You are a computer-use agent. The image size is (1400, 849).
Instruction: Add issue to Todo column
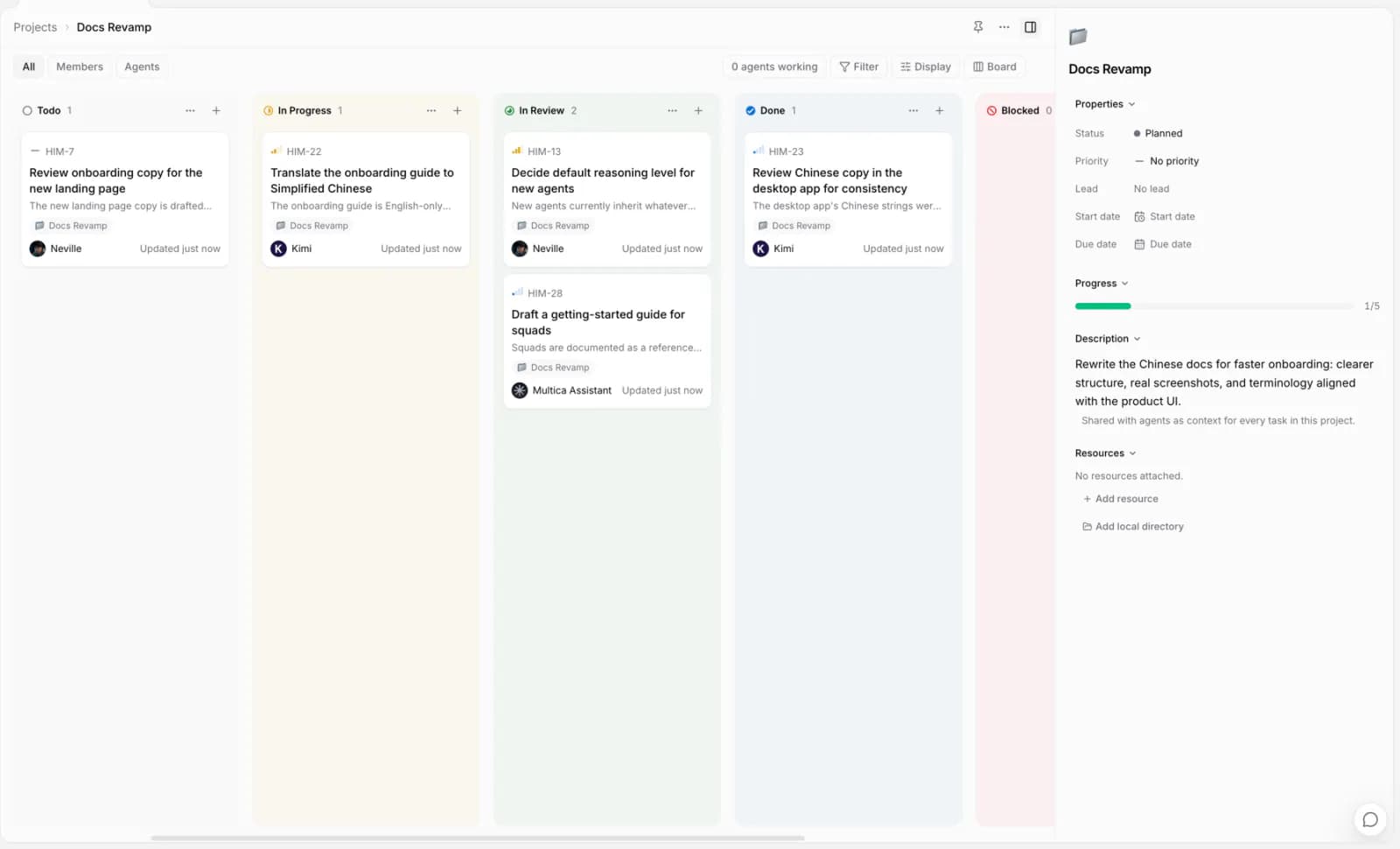click(x=216, y=110)
